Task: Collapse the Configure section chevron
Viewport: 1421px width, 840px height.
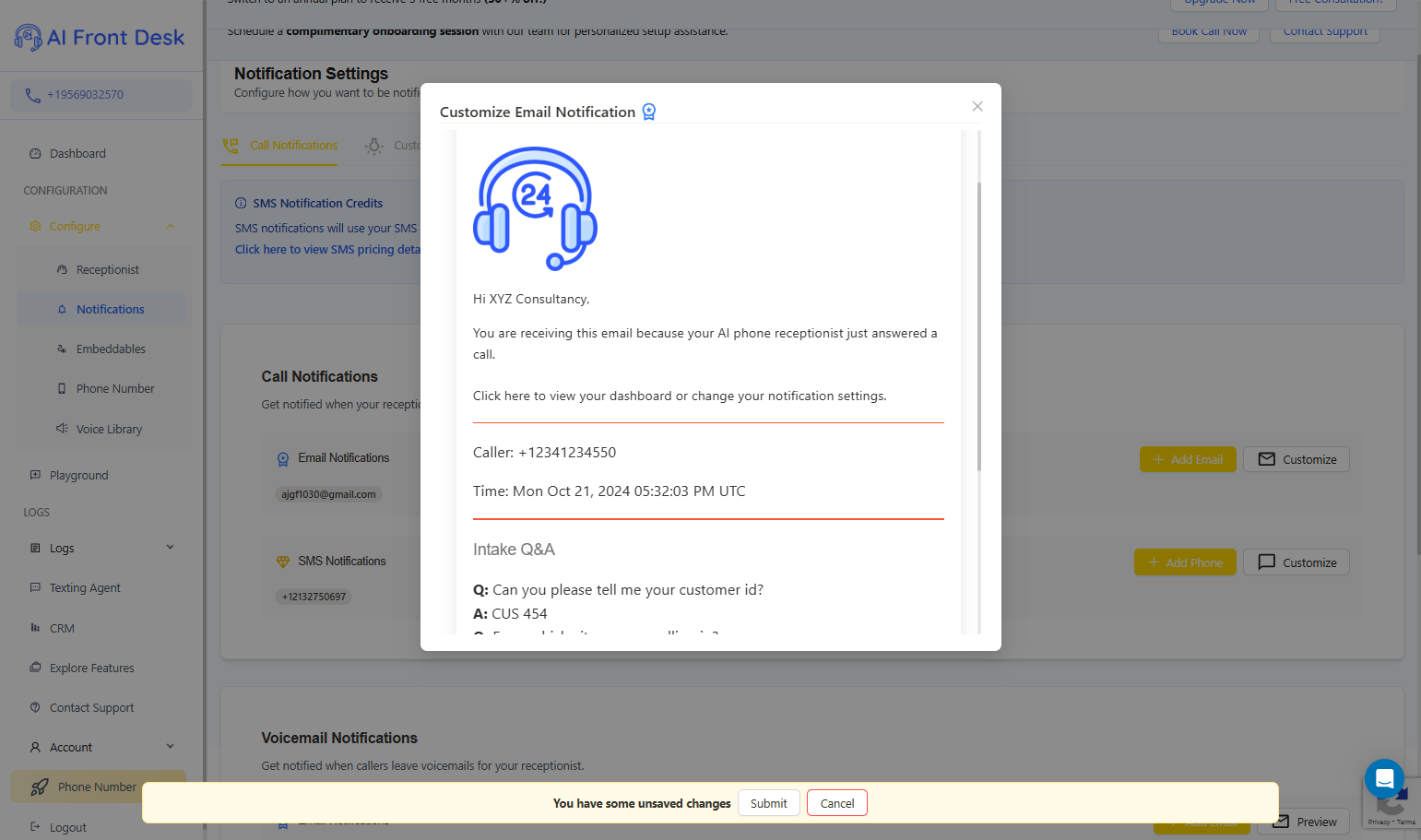Action: click(x=170, y=227)
